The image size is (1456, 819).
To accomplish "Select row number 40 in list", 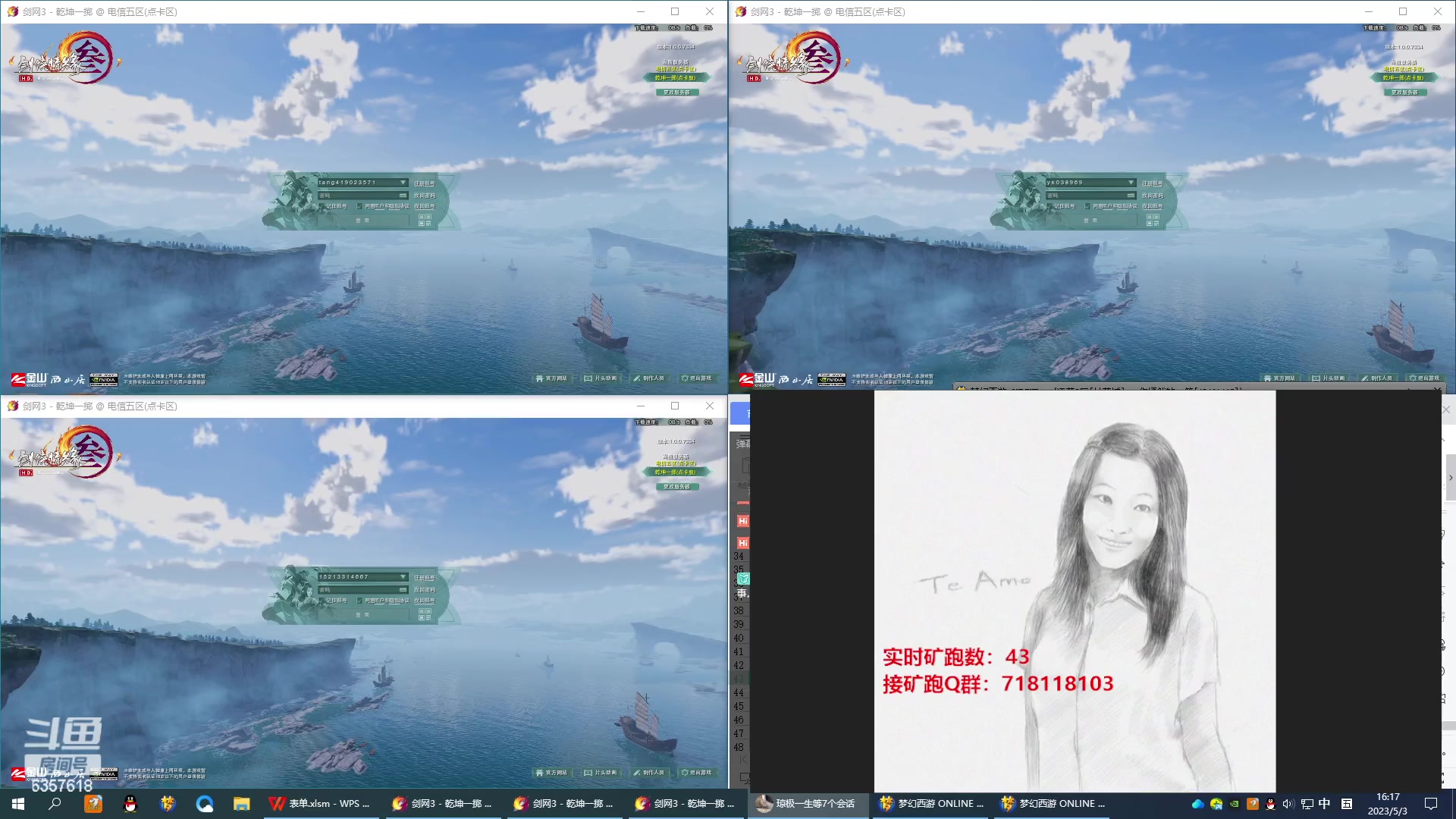I will click(x=739, y=638).
